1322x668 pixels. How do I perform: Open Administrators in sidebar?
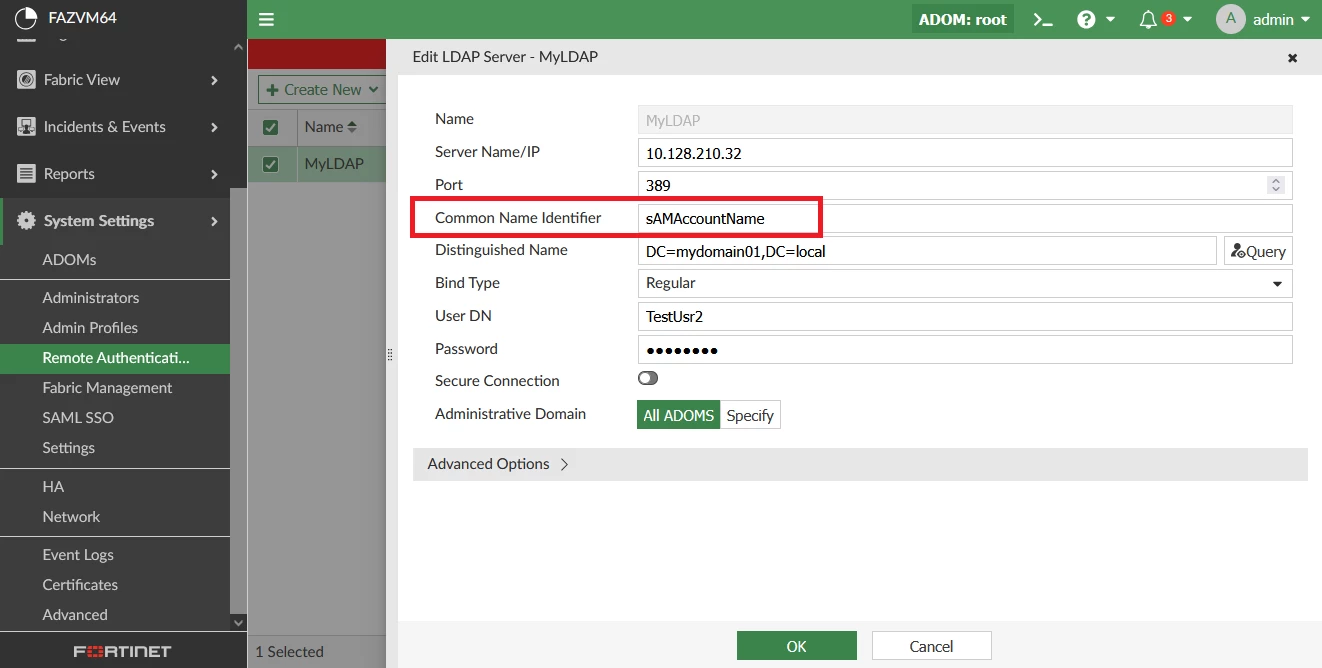coord(91,298)
